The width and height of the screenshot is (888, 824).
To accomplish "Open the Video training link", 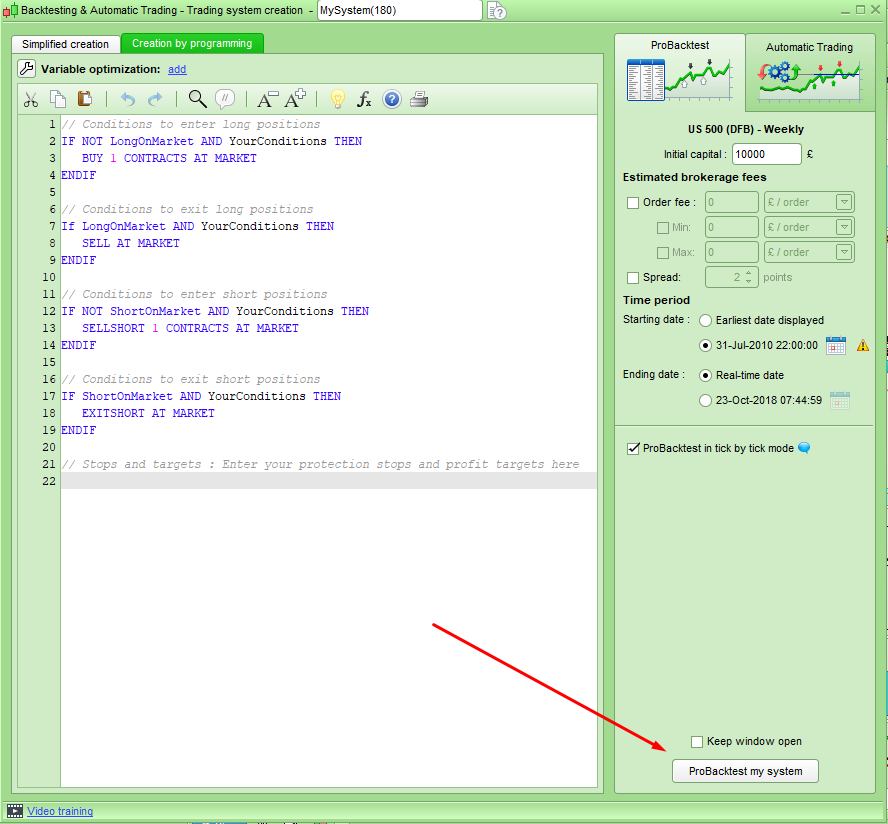I will coord(60,811).
